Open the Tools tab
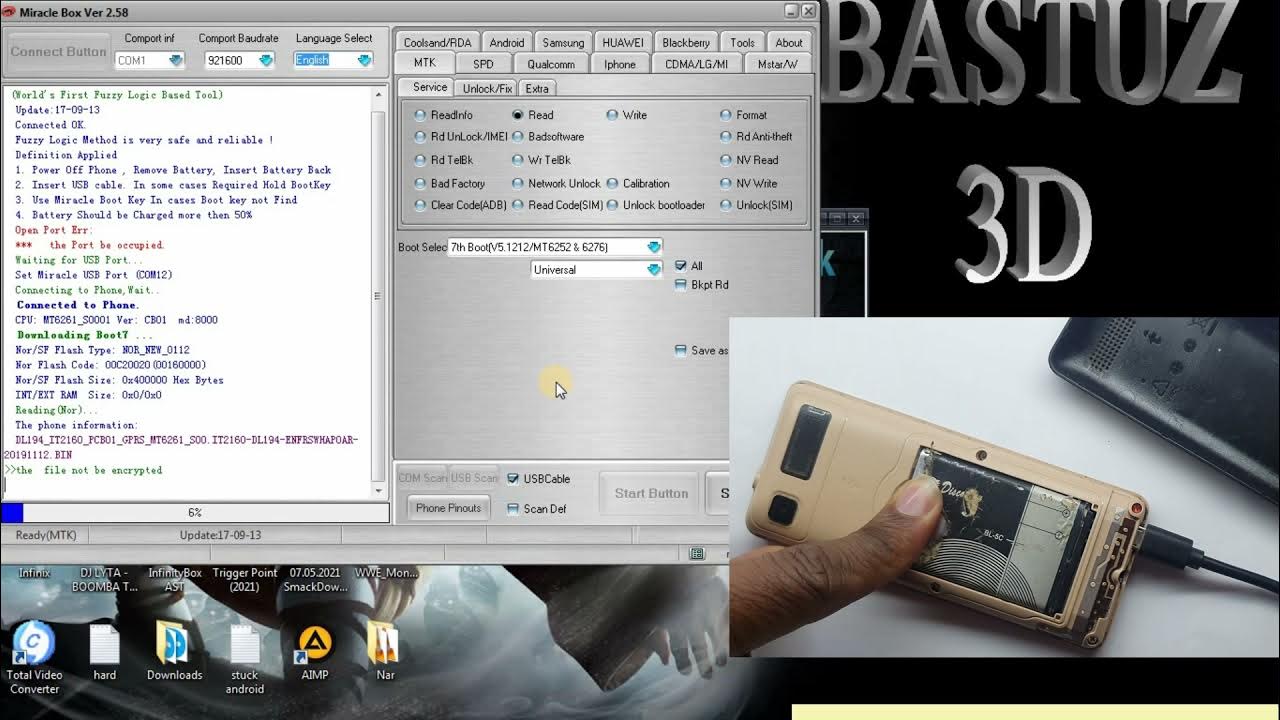This screenshot has width=1280, height=720. [x=742, y=42]
